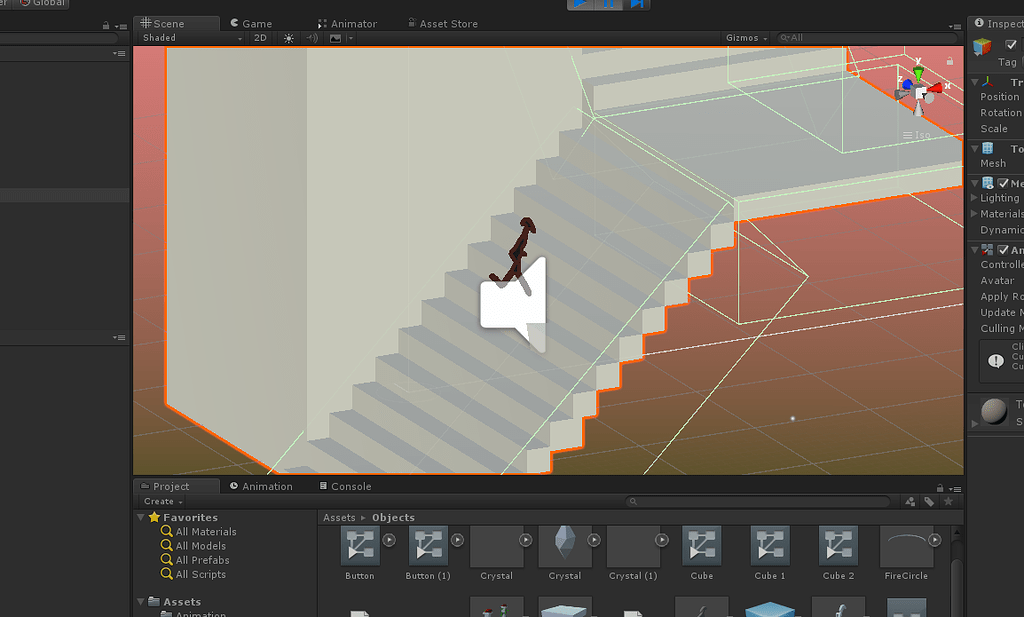
Task: Click the Pause button in the toolbar
Action: [x=610, y=4]
